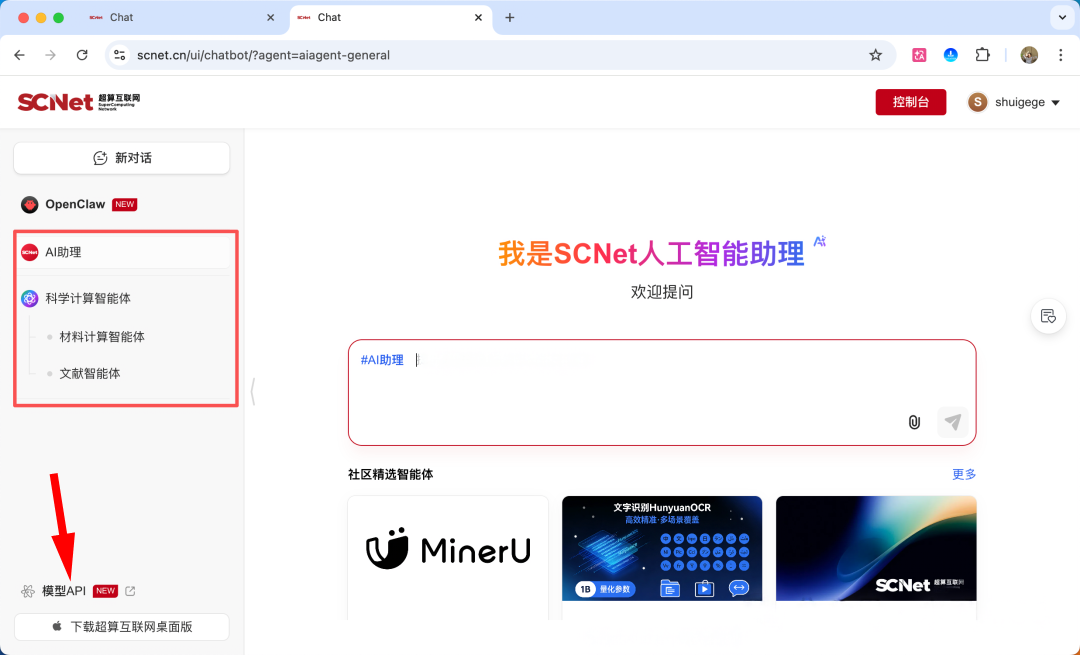Click the translate extension icon
This screenshot has height=655, width=1080.
[919, 55]
